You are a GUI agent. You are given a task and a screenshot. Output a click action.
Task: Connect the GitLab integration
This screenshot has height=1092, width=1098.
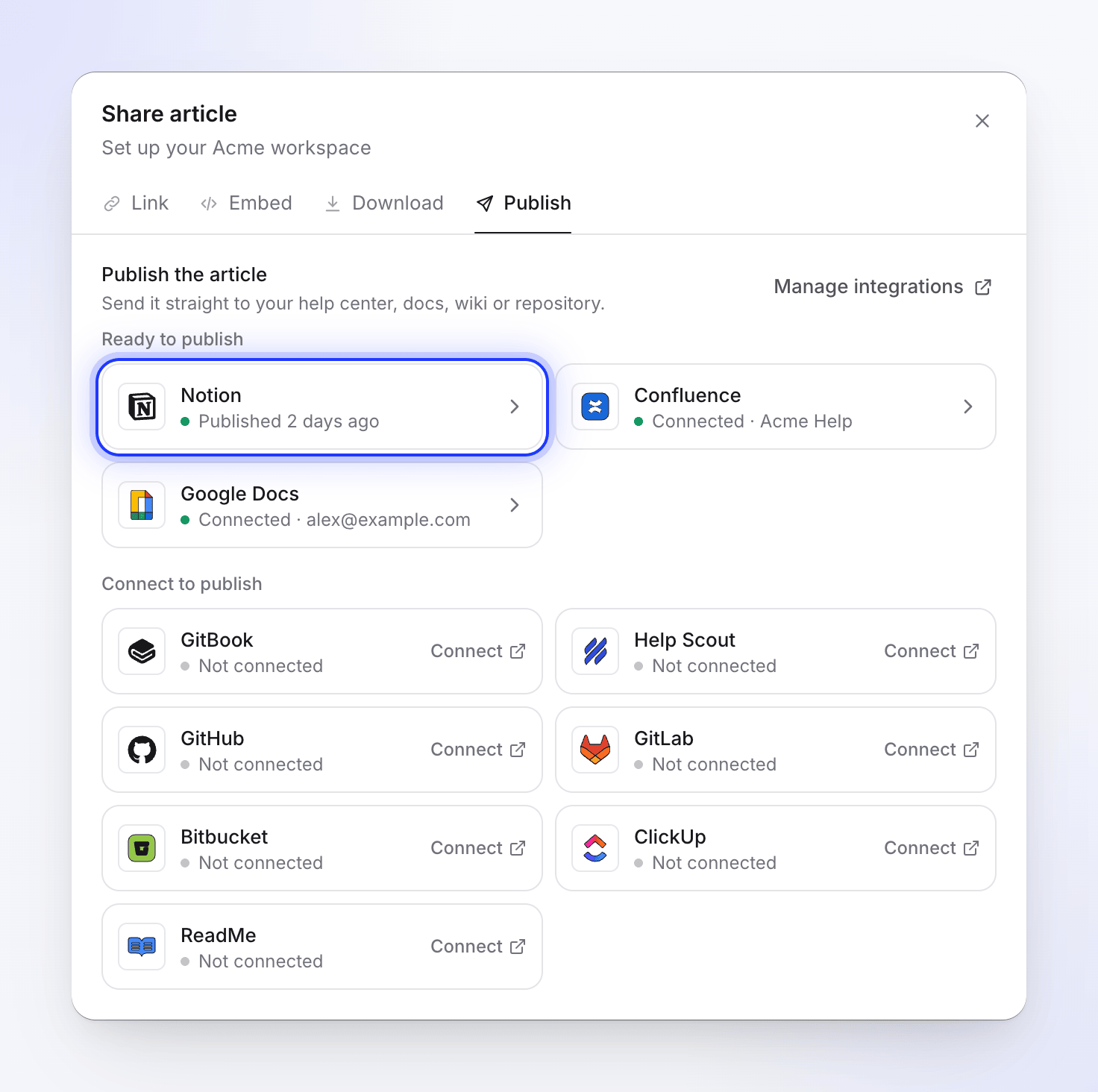(x=932, y=750)
